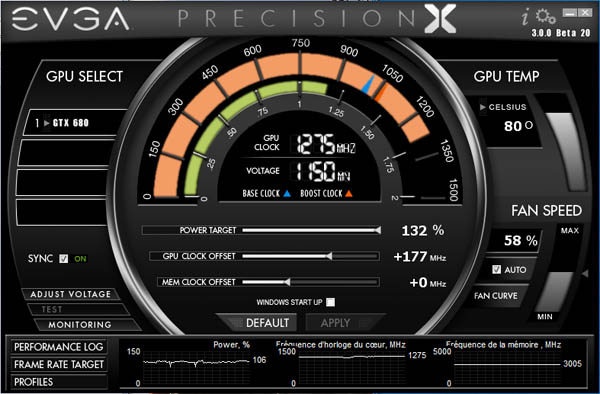Click the 58 % fan speed value
Image resolution: width=600 pixels, height=394 pixels.
[x=520, y=241]
